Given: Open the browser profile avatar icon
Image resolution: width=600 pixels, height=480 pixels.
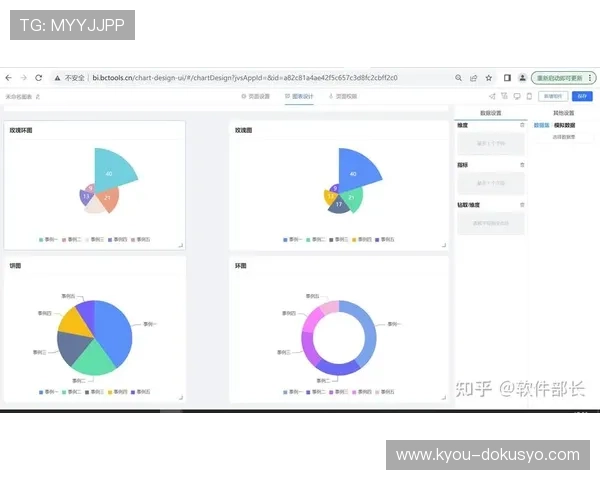Looking at the screenshot, I should (x=522, y=78).
